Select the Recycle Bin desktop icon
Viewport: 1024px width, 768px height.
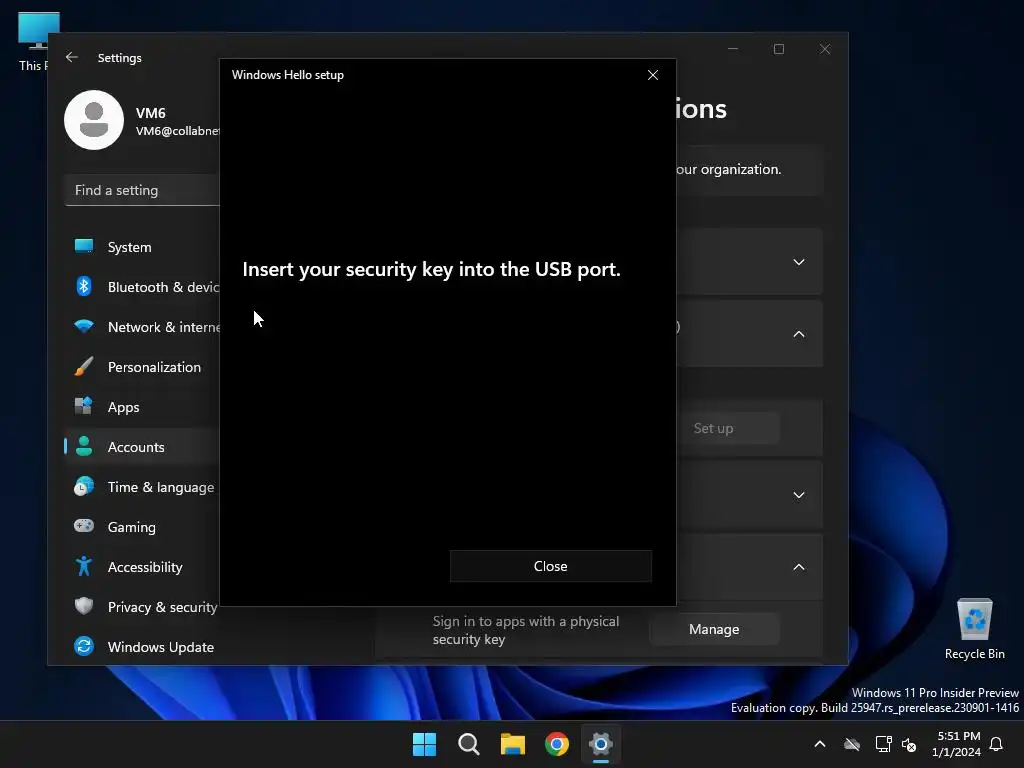pyautogui.click(x=974, y=629)
